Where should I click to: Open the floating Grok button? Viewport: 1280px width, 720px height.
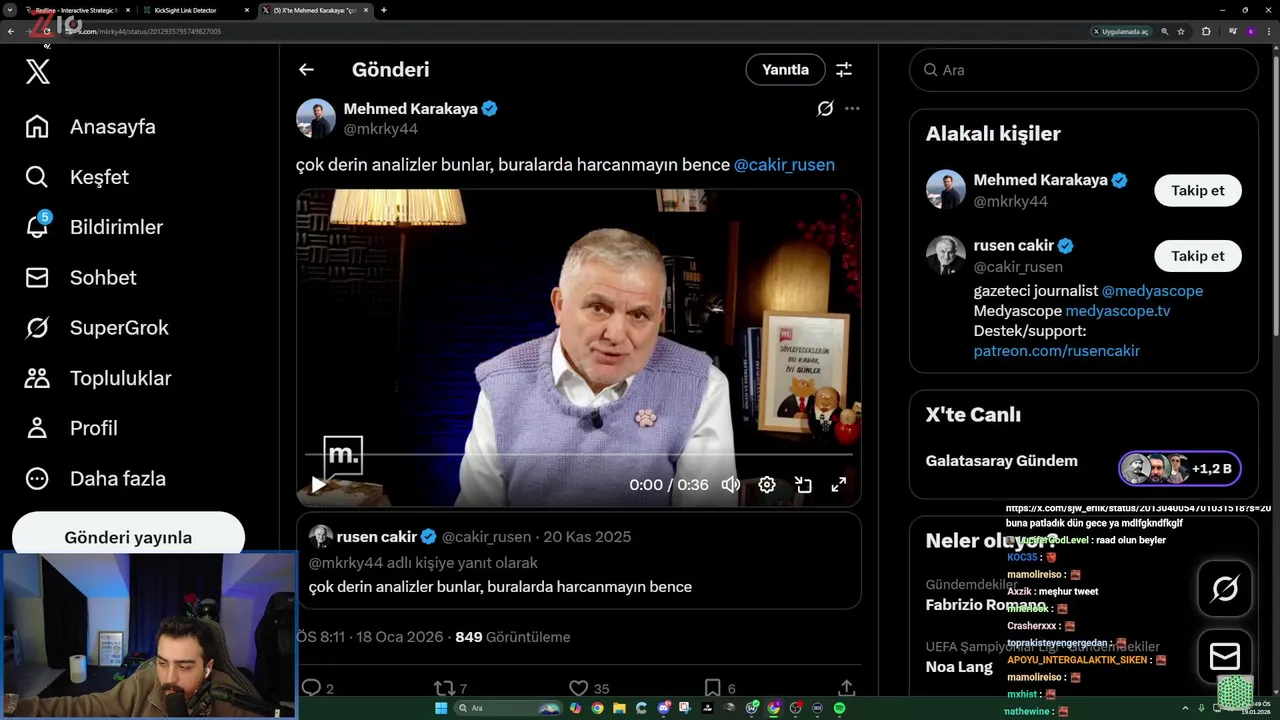(1225, 589)
